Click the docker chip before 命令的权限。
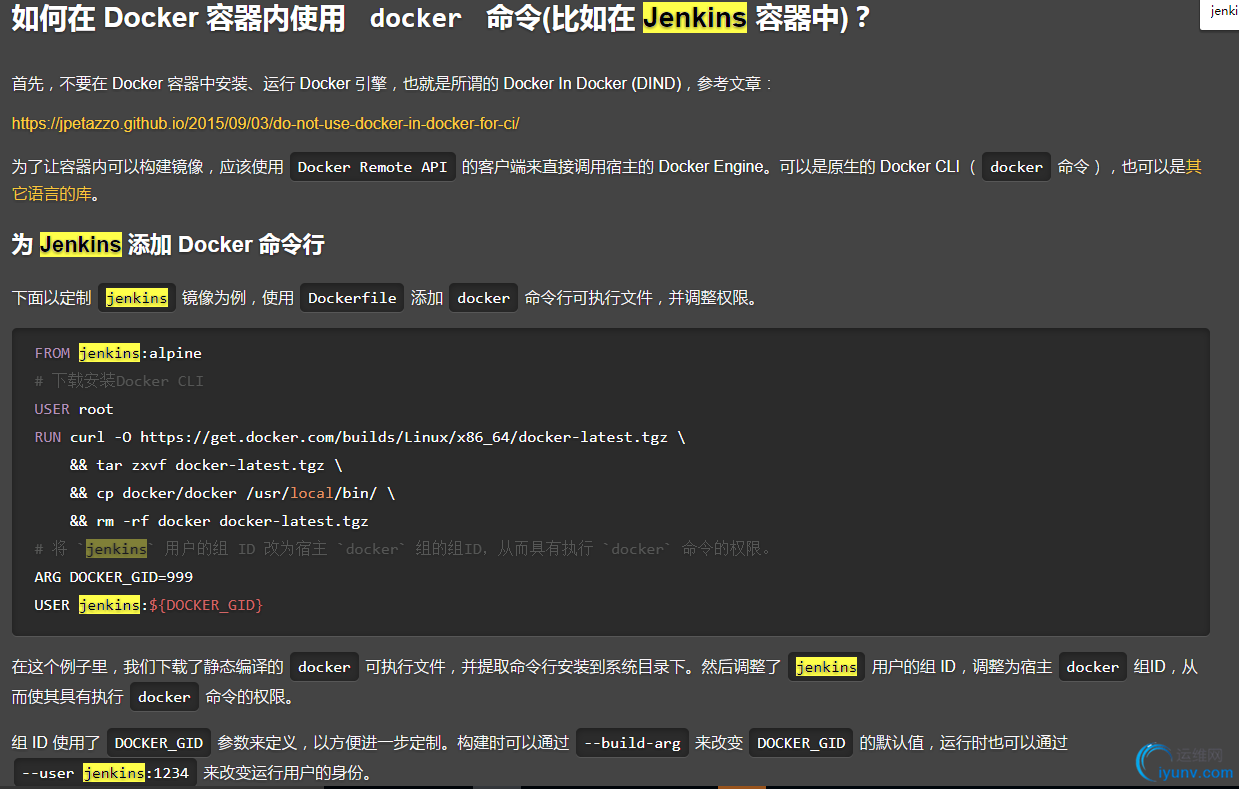 165,697
